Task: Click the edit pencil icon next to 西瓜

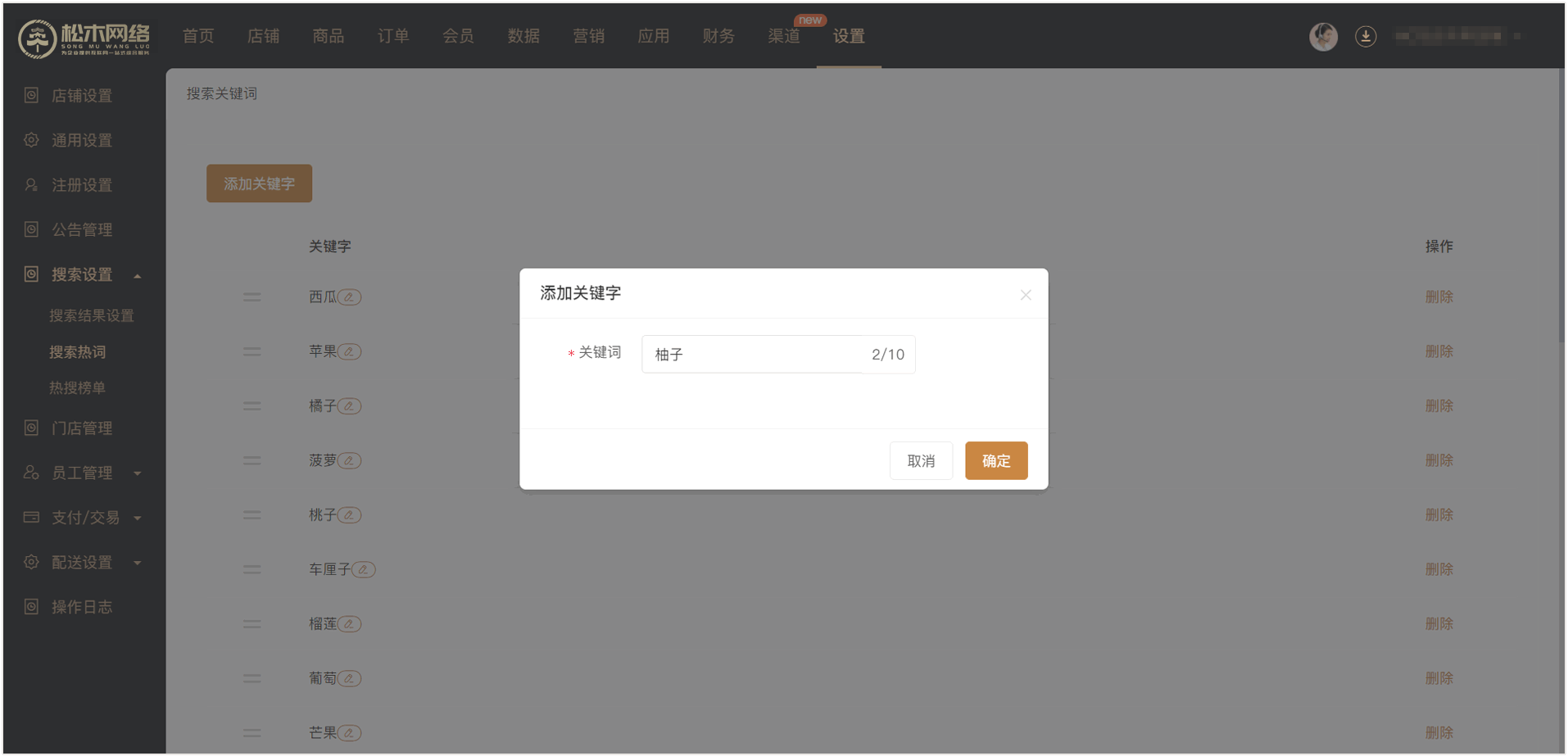Action: click(349, 297)
